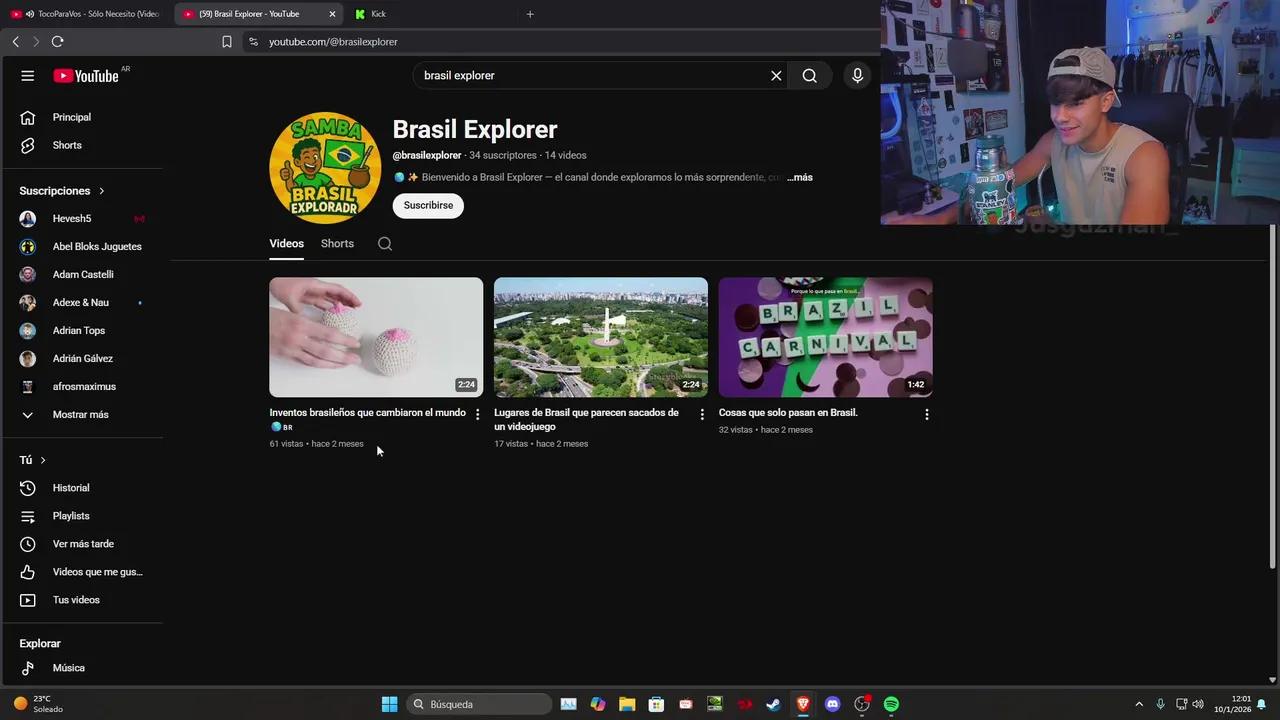Open the weather widget 23°C Soleado
This screenshot has width=1280, height=720.
coord(38,704)
